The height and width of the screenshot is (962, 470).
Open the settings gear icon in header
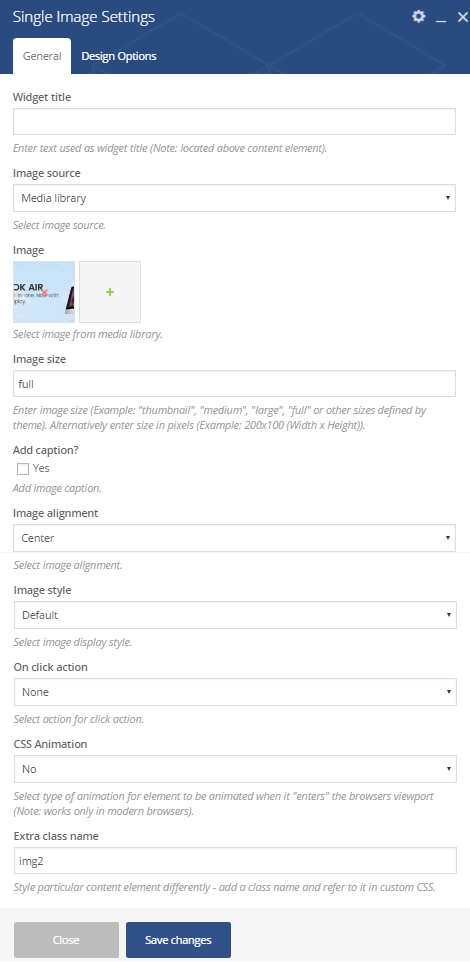point(418,17)
